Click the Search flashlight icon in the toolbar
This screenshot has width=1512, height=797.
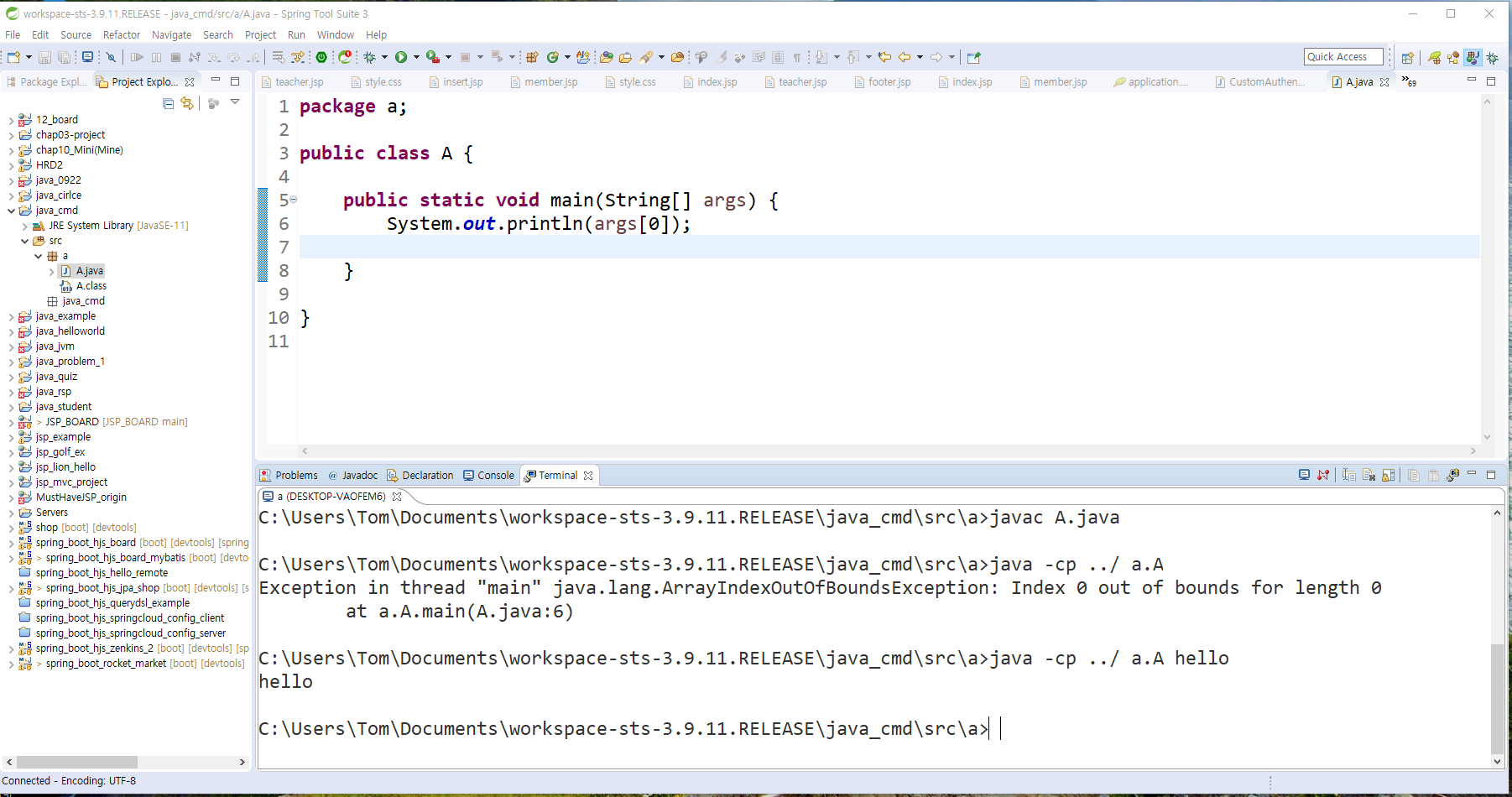tap(644, 57)
